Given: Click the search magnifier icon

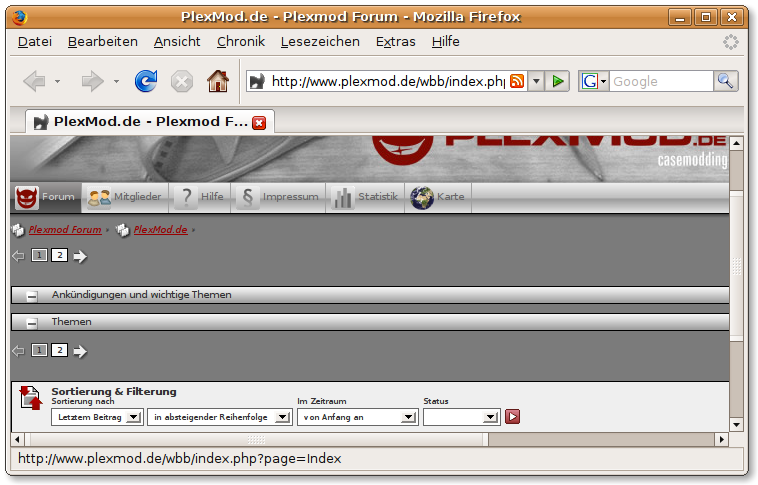Looking at the screenshot, I should pyautogui.click(x=726, y=81).
